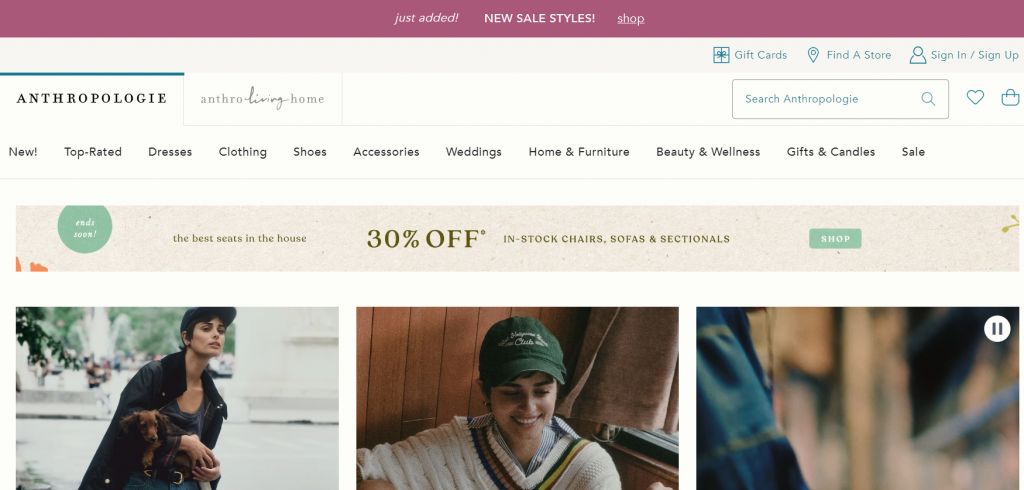The image size is (1024, 490).
Task: Open the shopping bag icon
Action: [x=1010, y=98]
